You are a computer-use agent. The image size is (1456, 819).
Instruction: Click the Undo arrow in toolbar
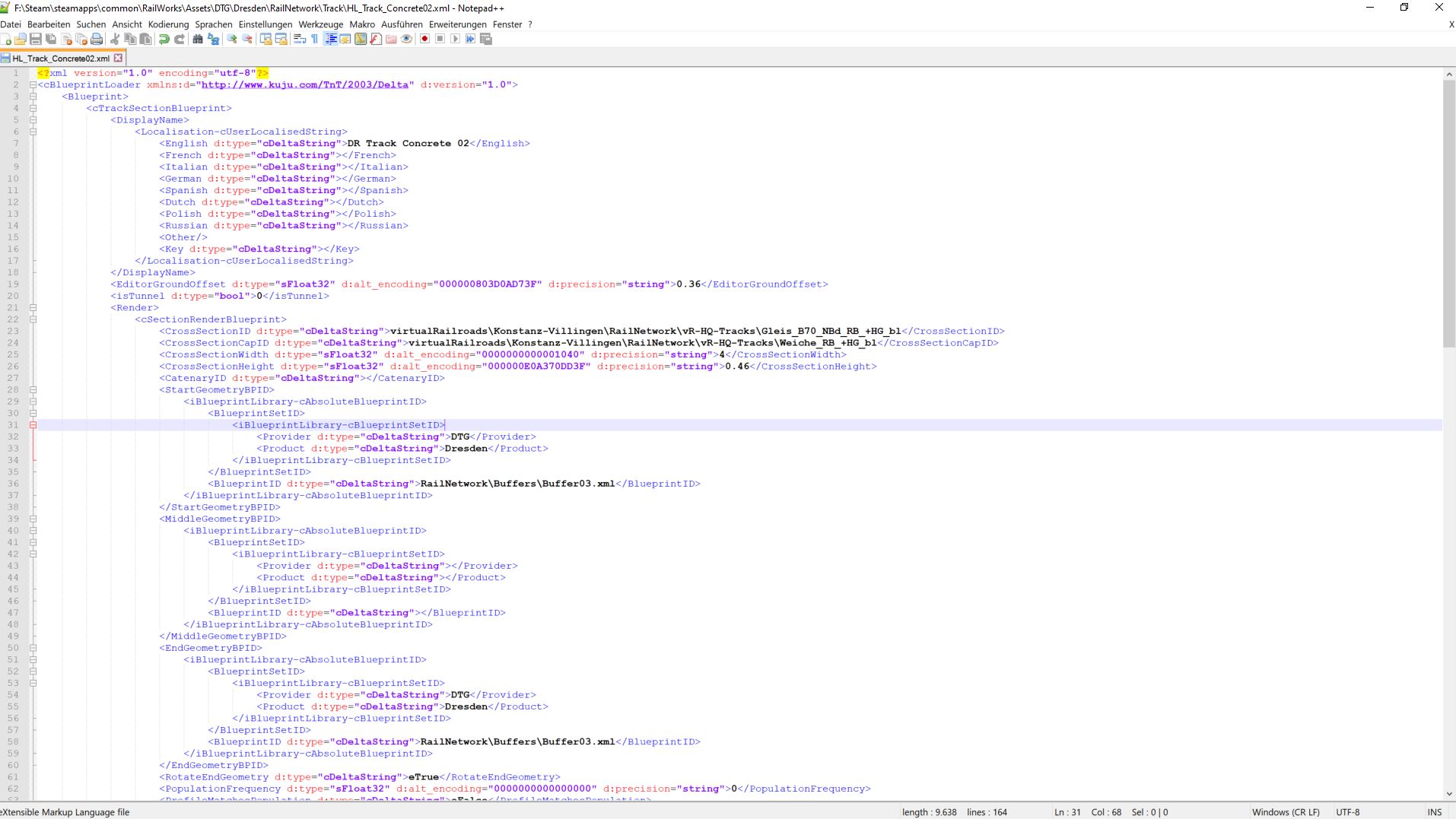[x=164, y=39]
